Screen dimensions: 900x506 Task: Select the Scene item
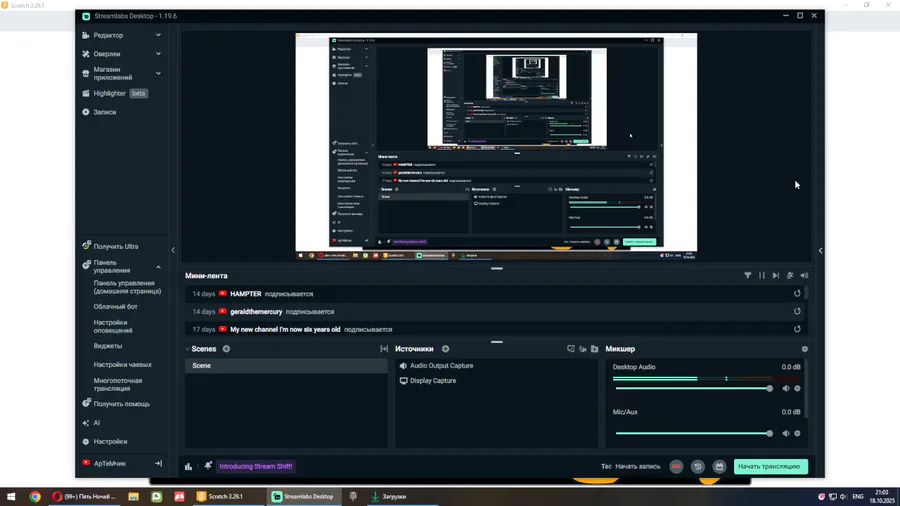pos(286,365)
